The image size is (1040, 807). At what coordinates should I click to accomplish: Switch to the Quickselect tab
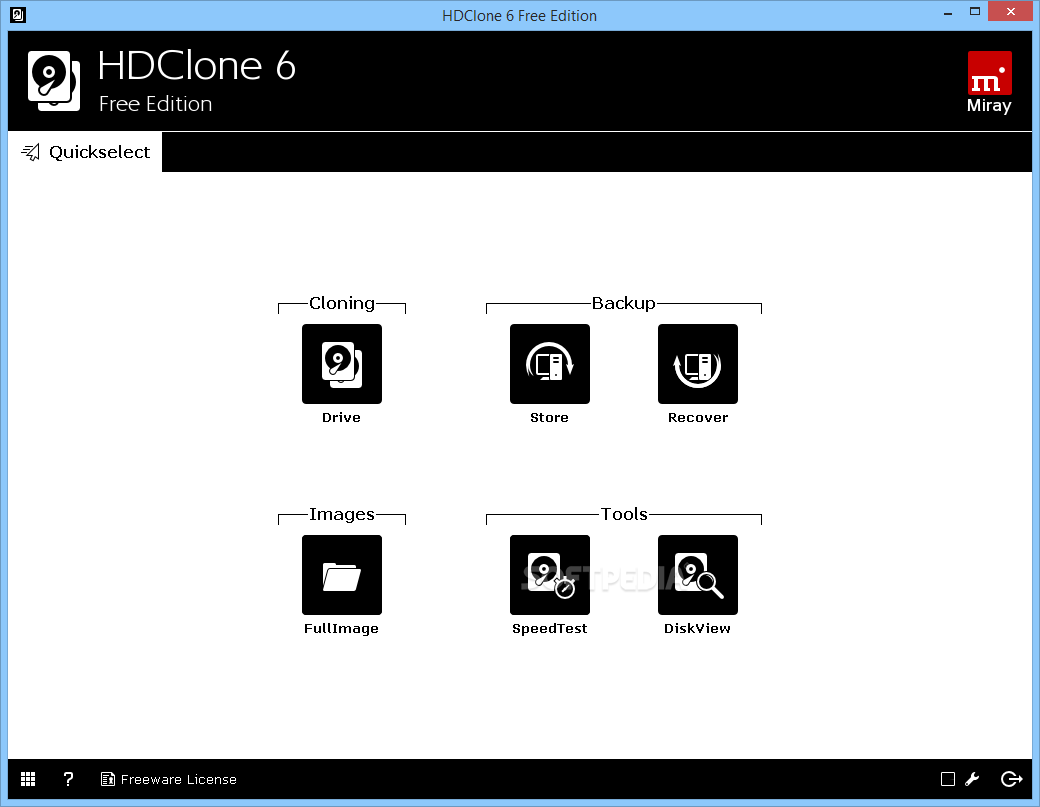click(x=85, y=152)
